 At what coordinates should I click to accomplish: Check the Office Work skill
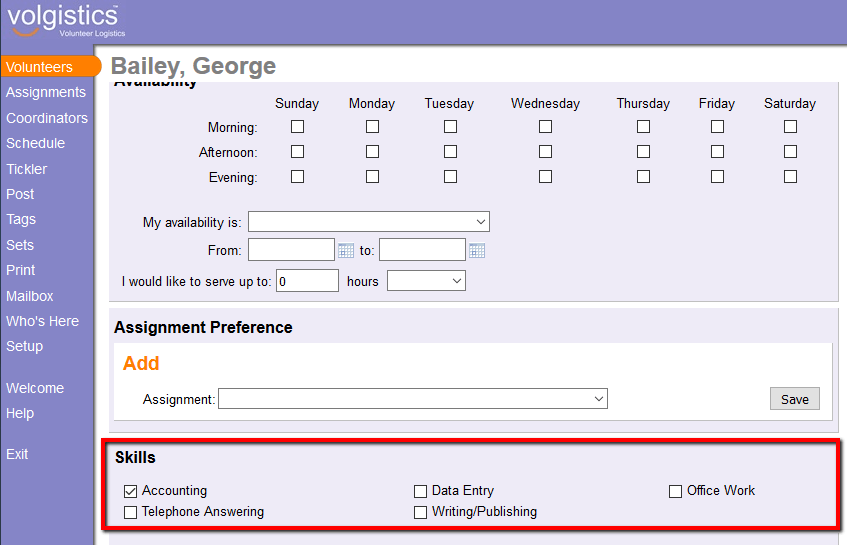point(676,491)
